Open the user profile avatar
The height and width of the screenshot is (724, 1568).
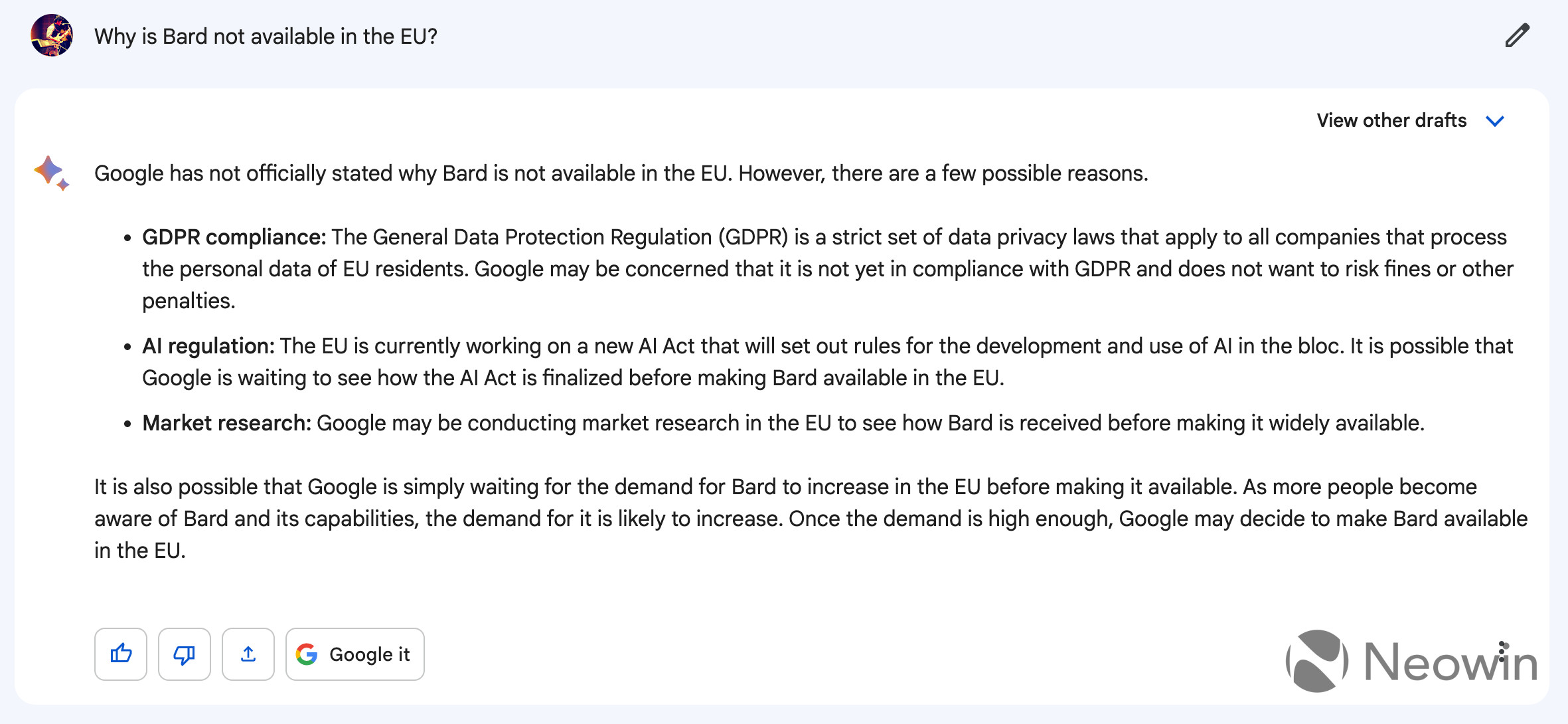tap(52, 35)
